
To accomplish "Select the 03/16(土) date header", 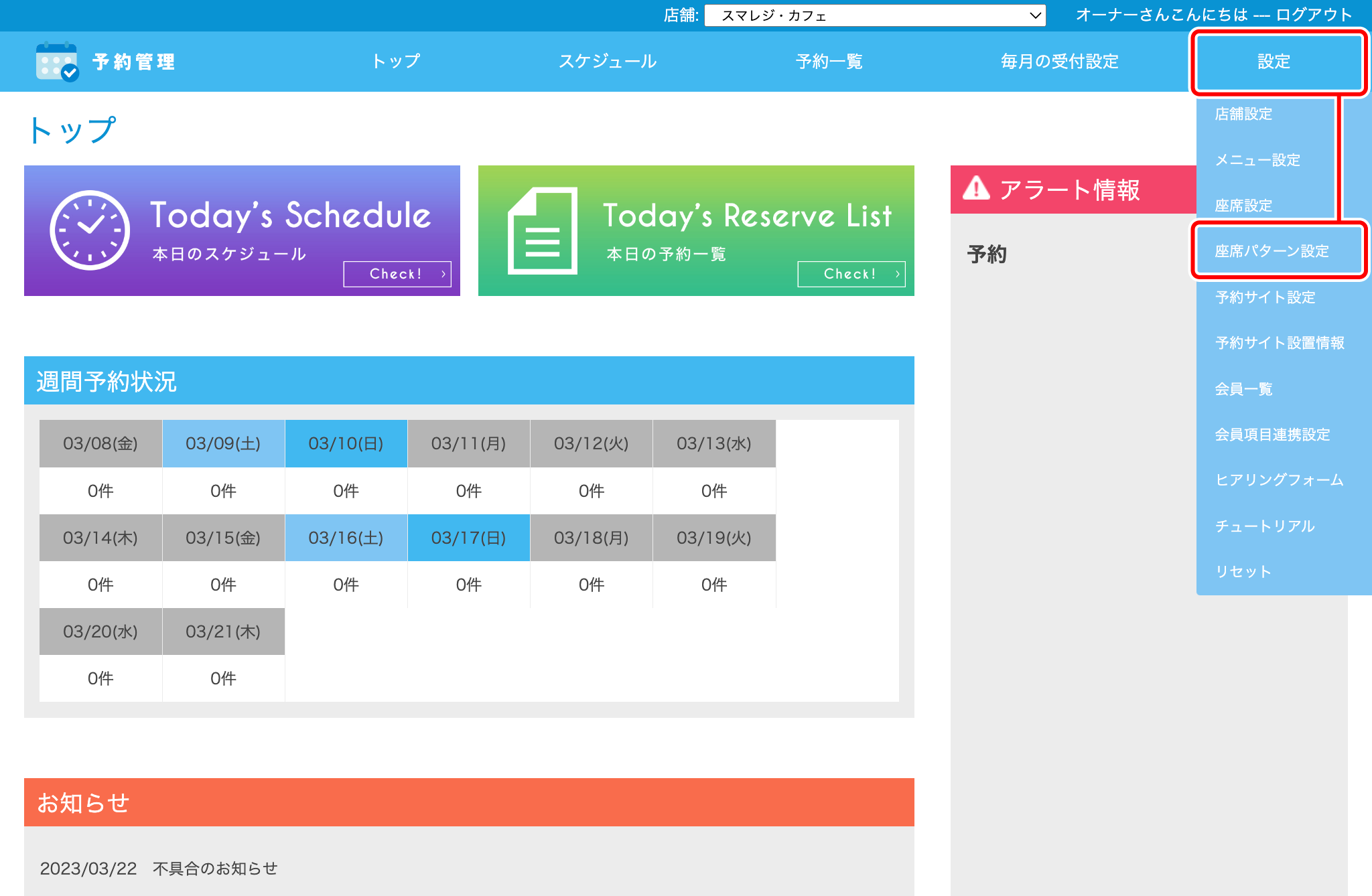I will point(346,538).
